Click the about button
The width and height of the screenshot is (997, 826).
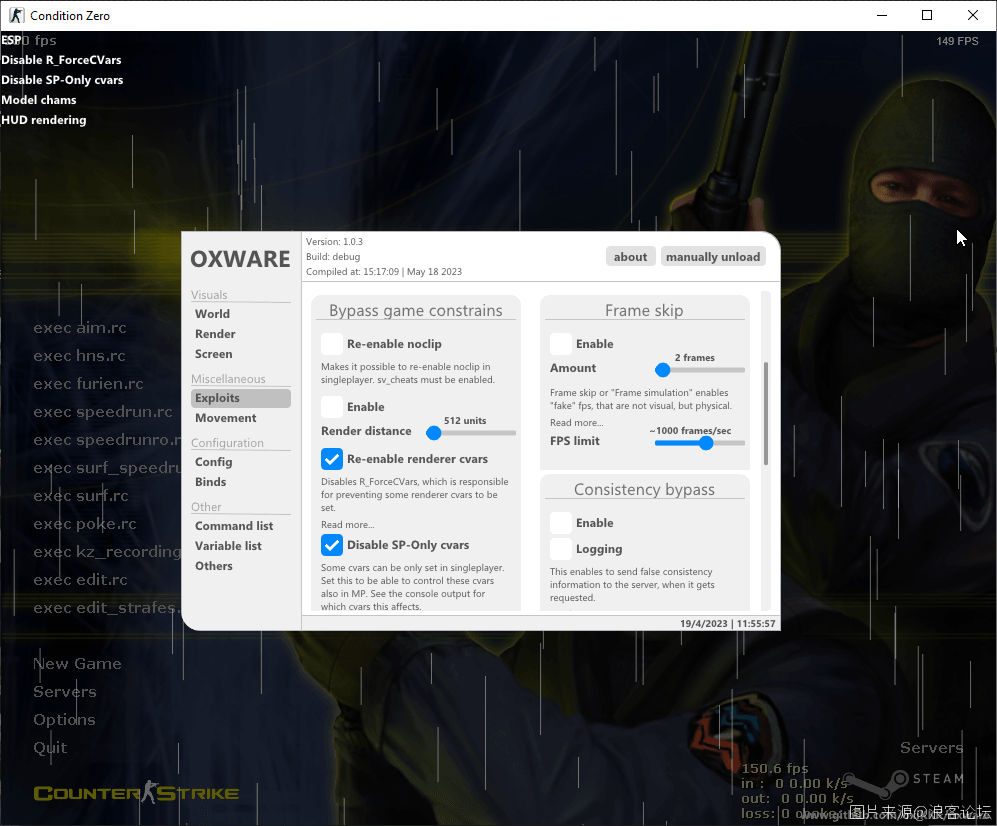[x=630, y=257]
